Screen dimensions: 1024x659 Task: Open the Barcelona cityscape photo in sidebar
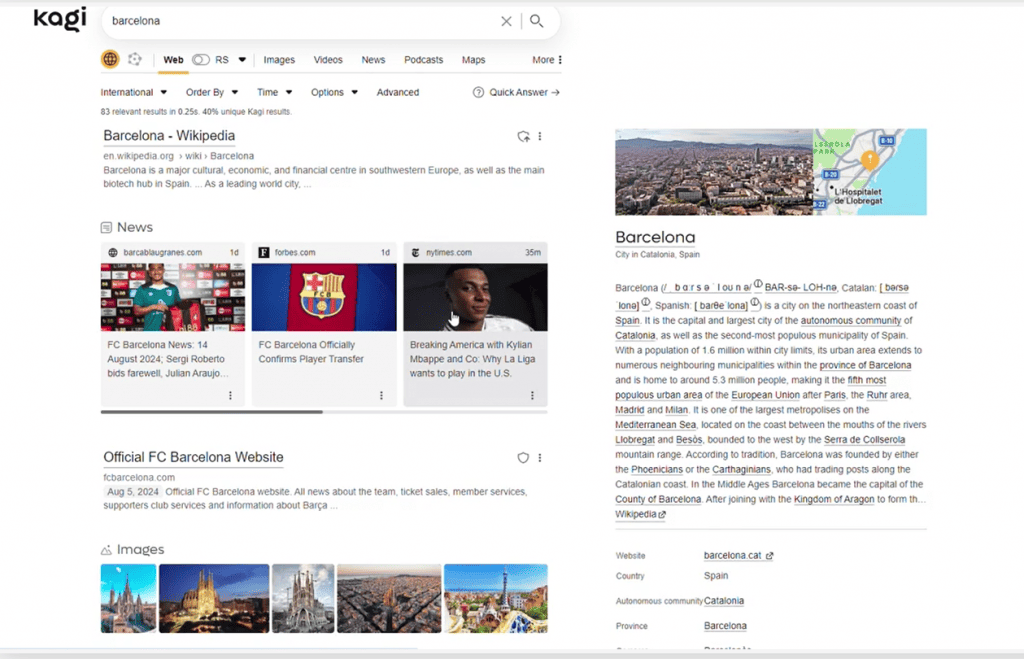[714, 172]
